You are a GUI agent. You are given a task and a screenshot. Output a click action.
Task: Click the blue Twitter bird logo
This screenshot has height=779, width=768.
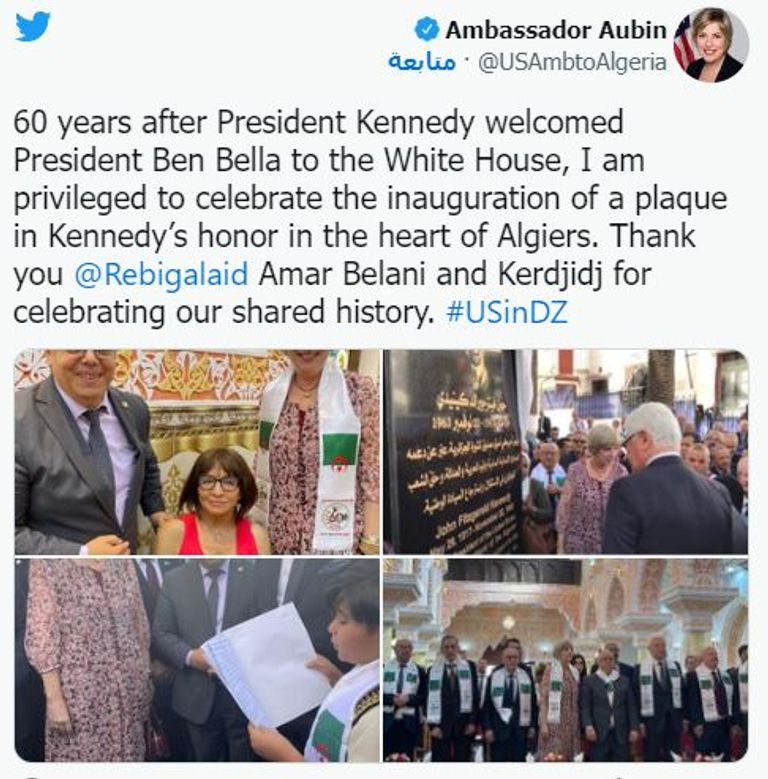pyautogui.click(x=33, y=27)
